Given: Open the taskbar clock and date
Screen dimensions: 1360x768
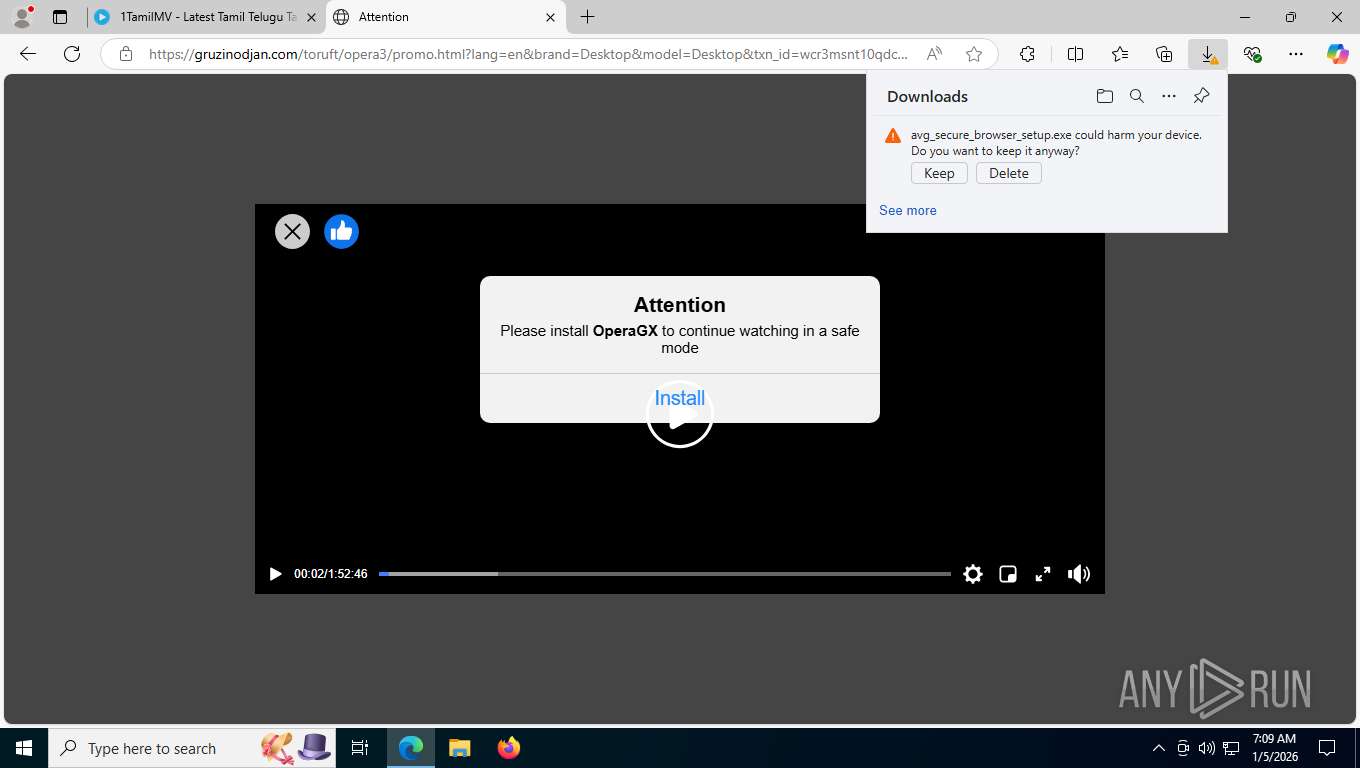Looking at the screenshot, I should pyautogui.click(x=1274, y=748).
